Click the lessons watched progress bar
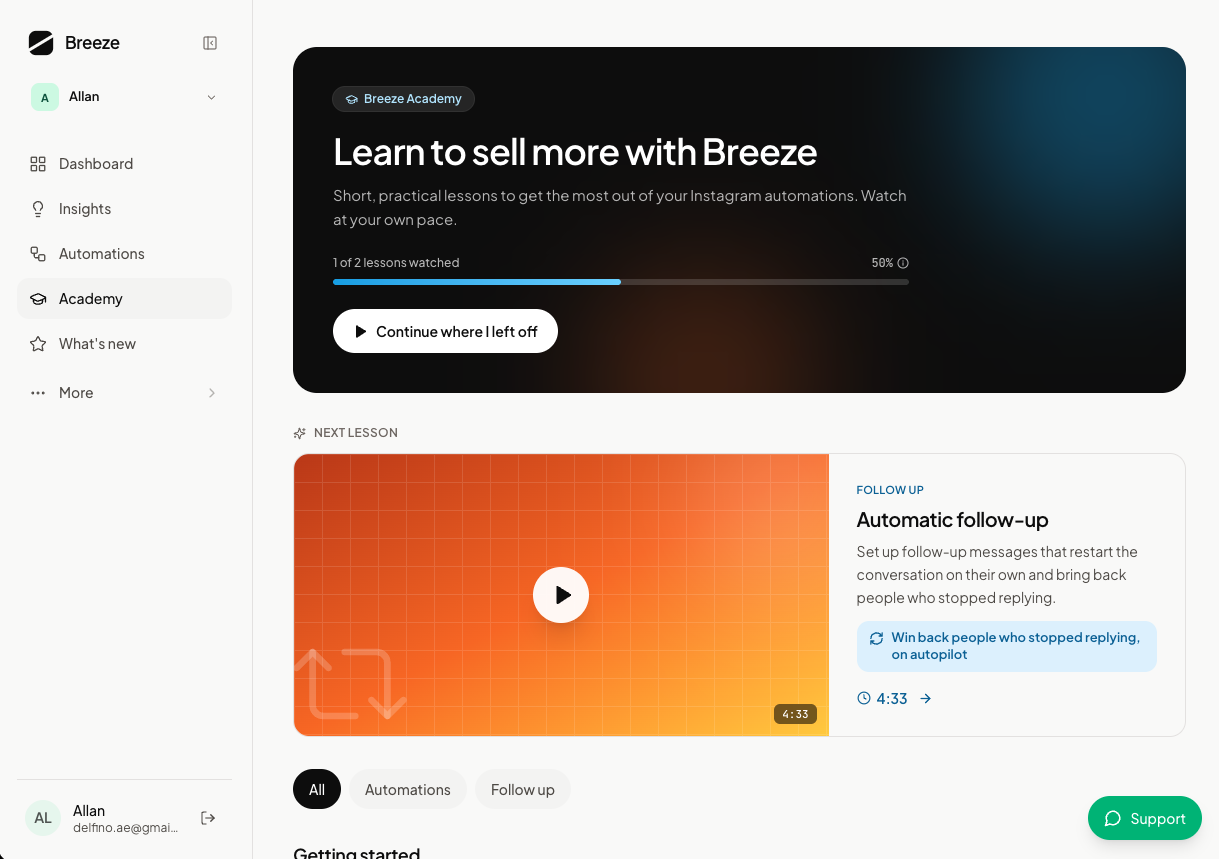 [x=621, y=282]
